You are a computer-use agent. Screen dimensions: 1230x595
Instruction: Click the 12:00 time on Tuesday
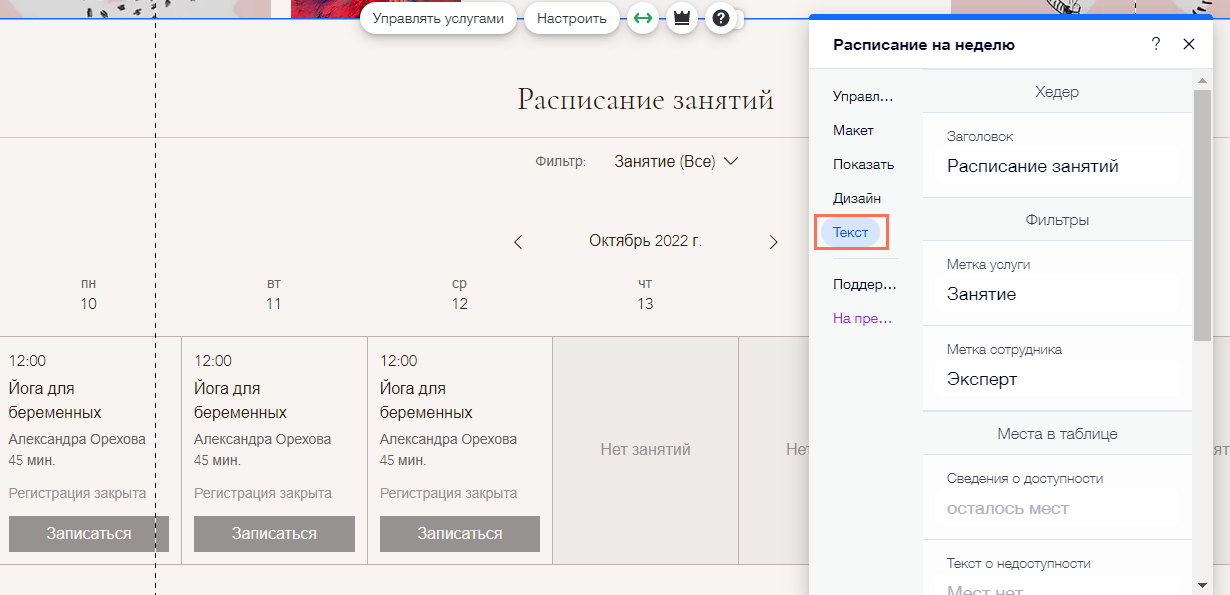pos(213,361)
